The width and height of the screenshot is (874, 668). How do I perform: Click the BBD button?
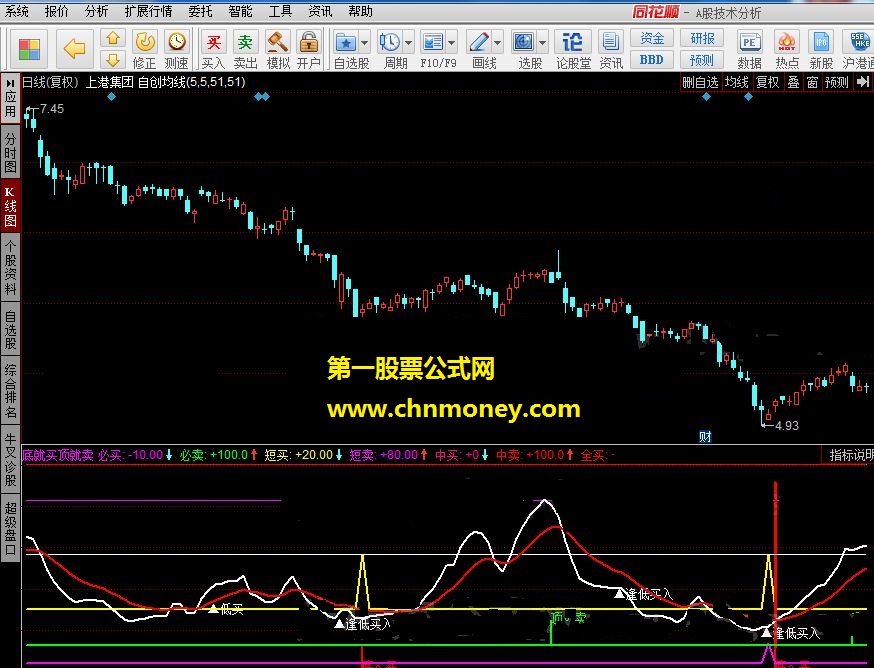click(652, 60)
